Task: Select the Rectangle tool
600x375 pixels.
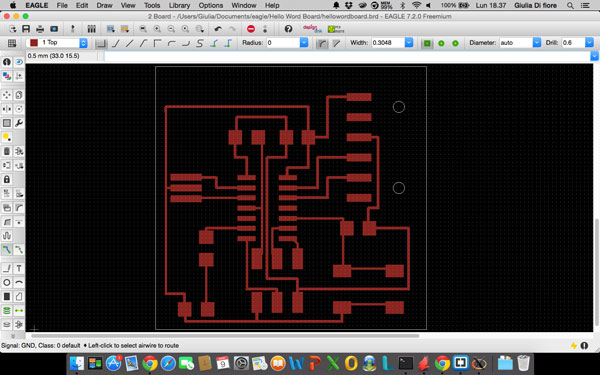Action: coord(7,297)
